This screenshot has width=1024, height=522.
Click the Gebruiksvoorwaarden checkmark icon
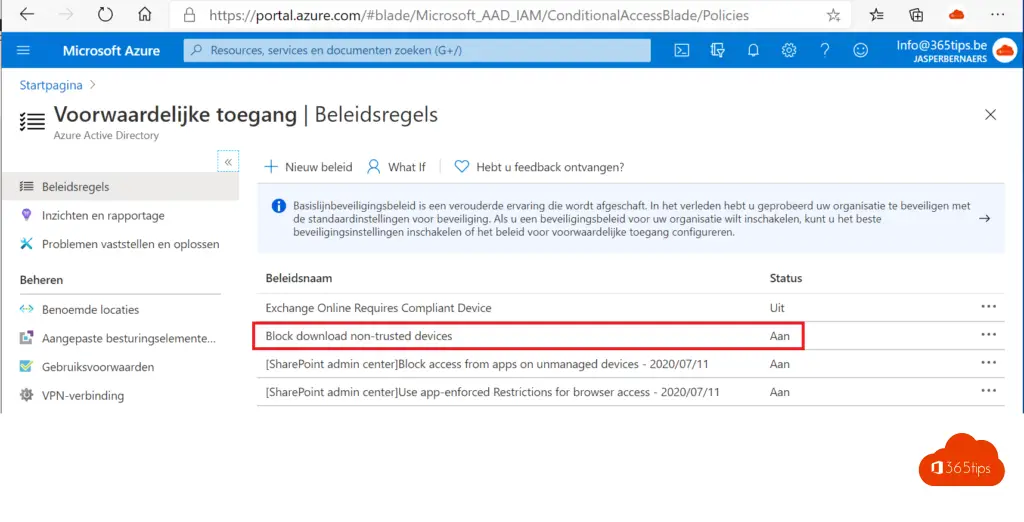click(x=26, y=367)
